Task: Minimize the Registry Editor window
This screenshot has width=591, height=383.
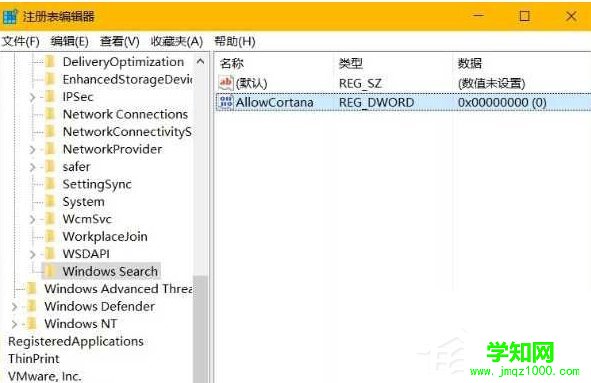Action: 479,16
